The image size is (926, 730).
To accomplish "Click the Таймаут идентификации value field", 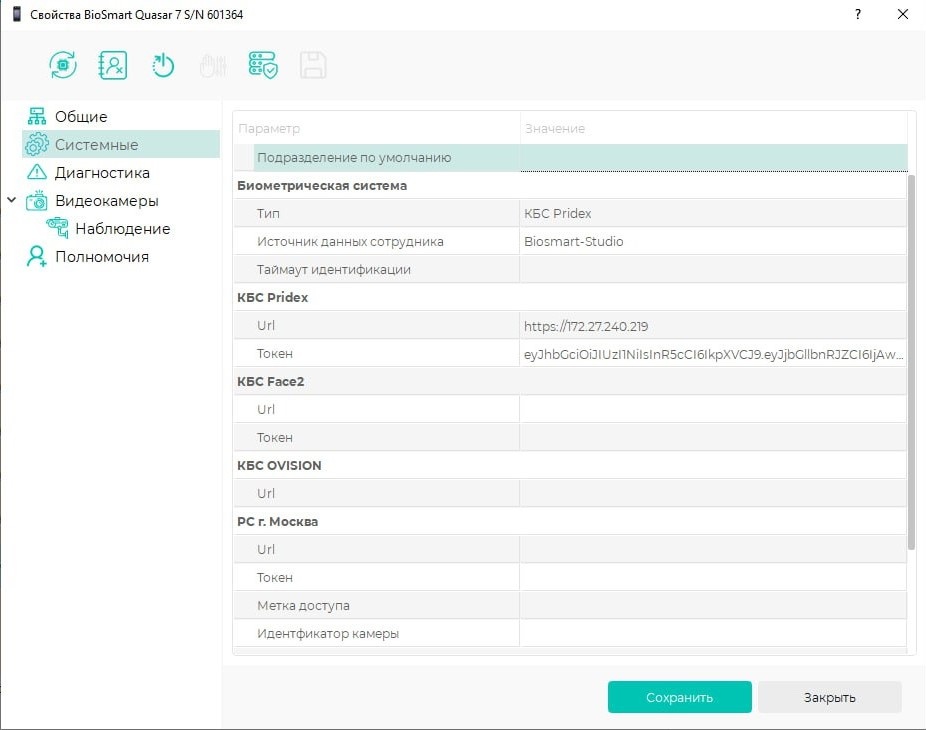I will point(713,269).
